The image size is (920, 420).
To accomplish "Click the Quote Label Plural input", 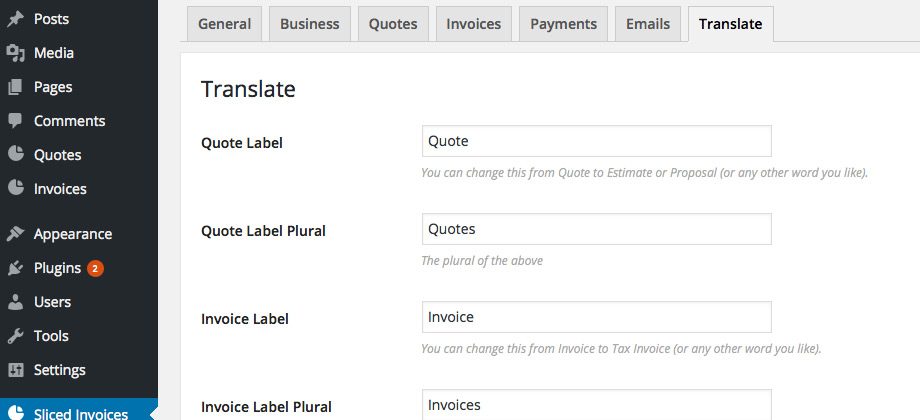I will (597, 229).
